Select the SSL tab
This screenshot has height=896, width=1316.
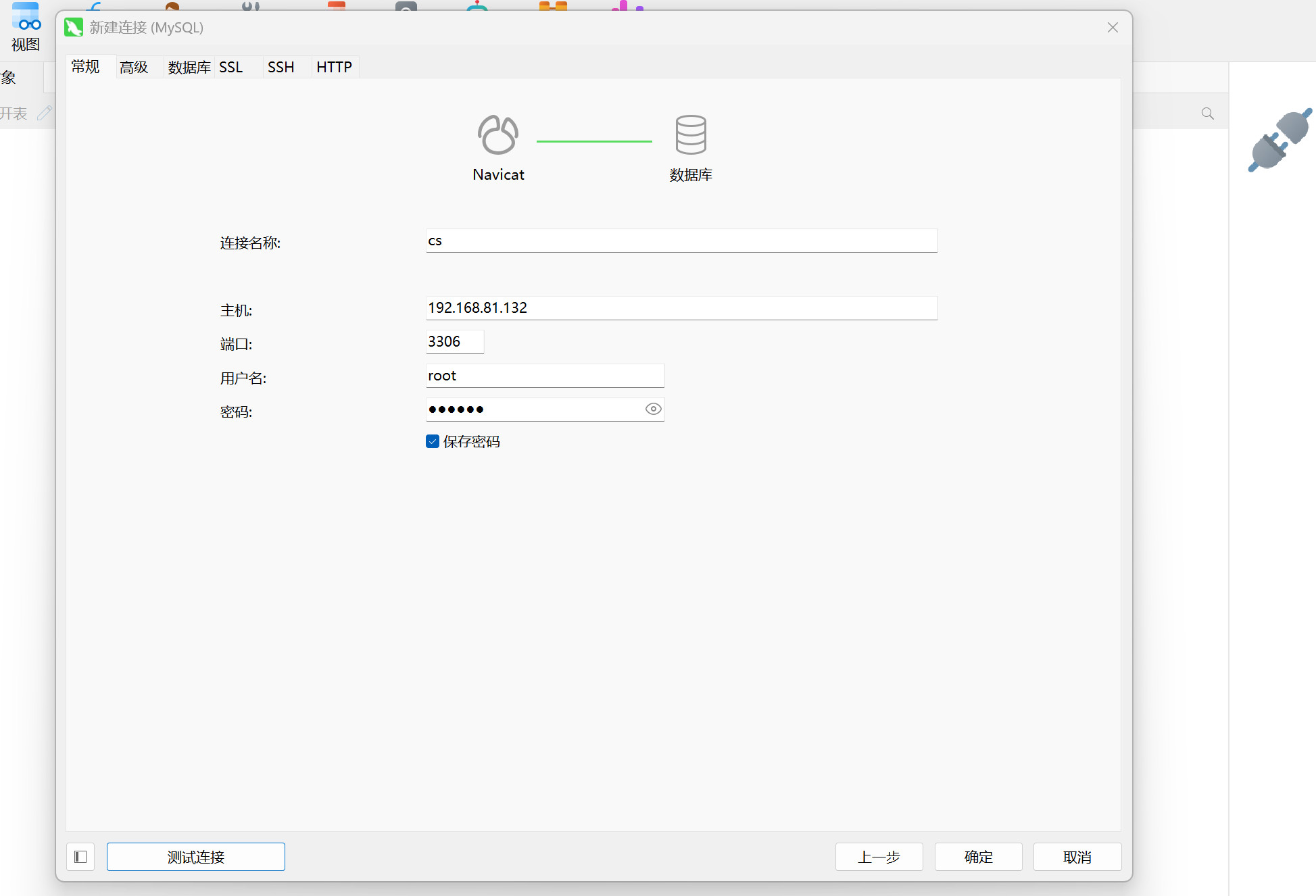click(x=230, y=67)
